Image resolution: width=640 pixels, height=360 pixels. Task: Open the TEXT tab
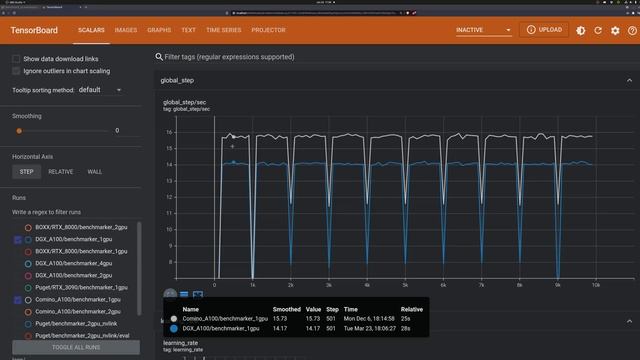[189, 30]
